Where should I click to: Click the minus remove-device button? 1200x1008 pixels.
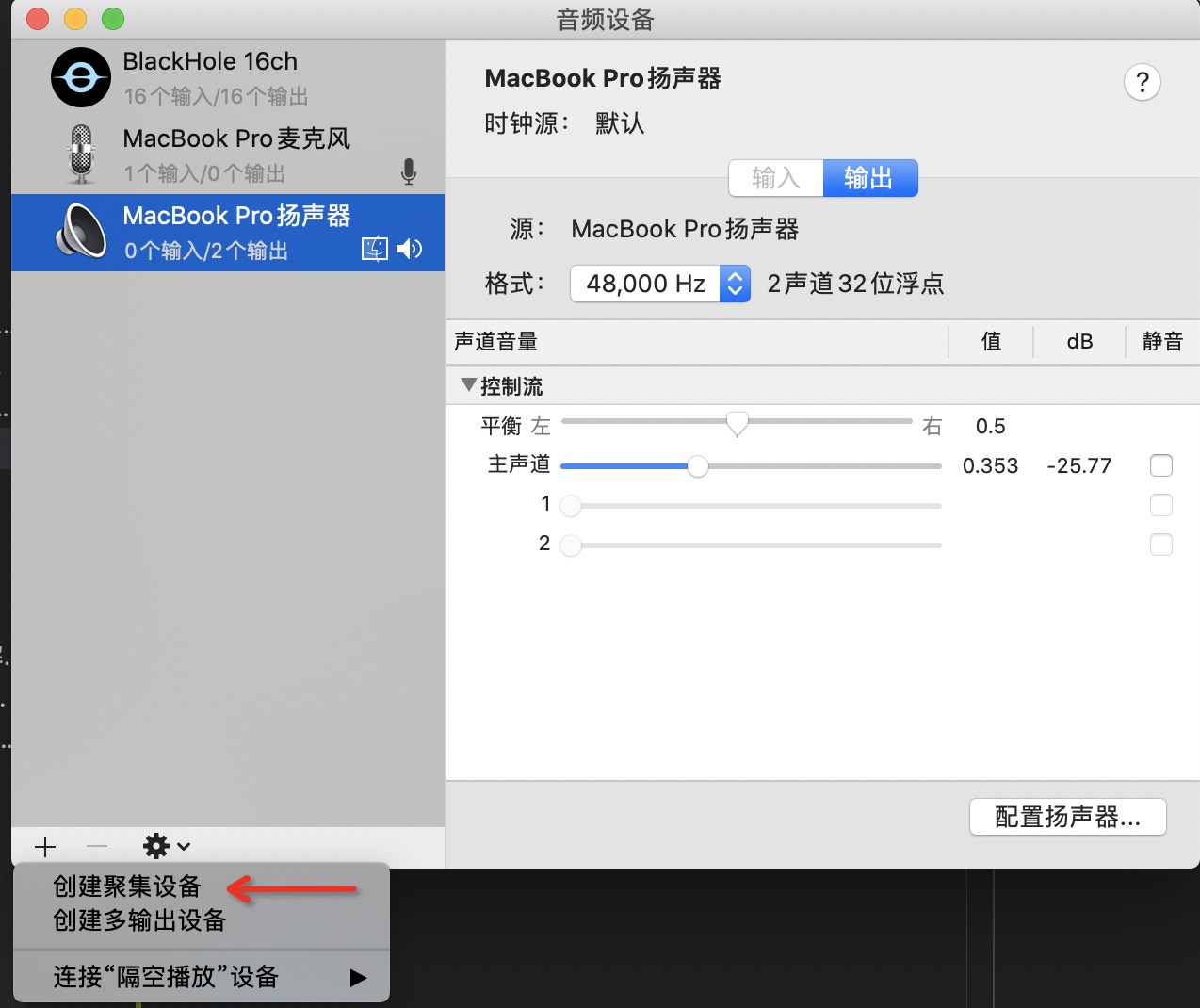click(97, 846)
